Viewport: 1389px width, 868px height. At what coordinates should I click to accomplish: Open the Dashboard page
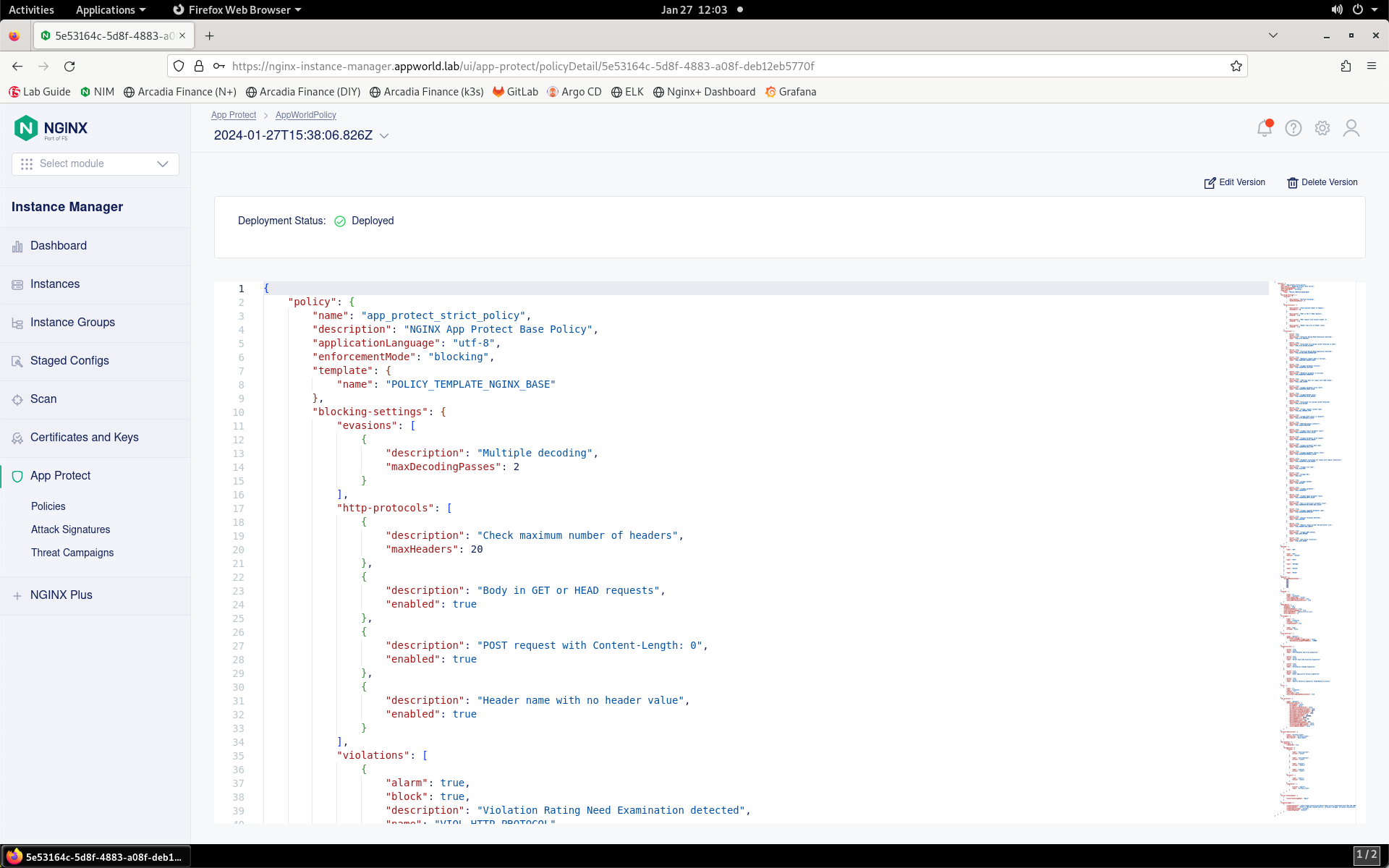click(59, 246)
